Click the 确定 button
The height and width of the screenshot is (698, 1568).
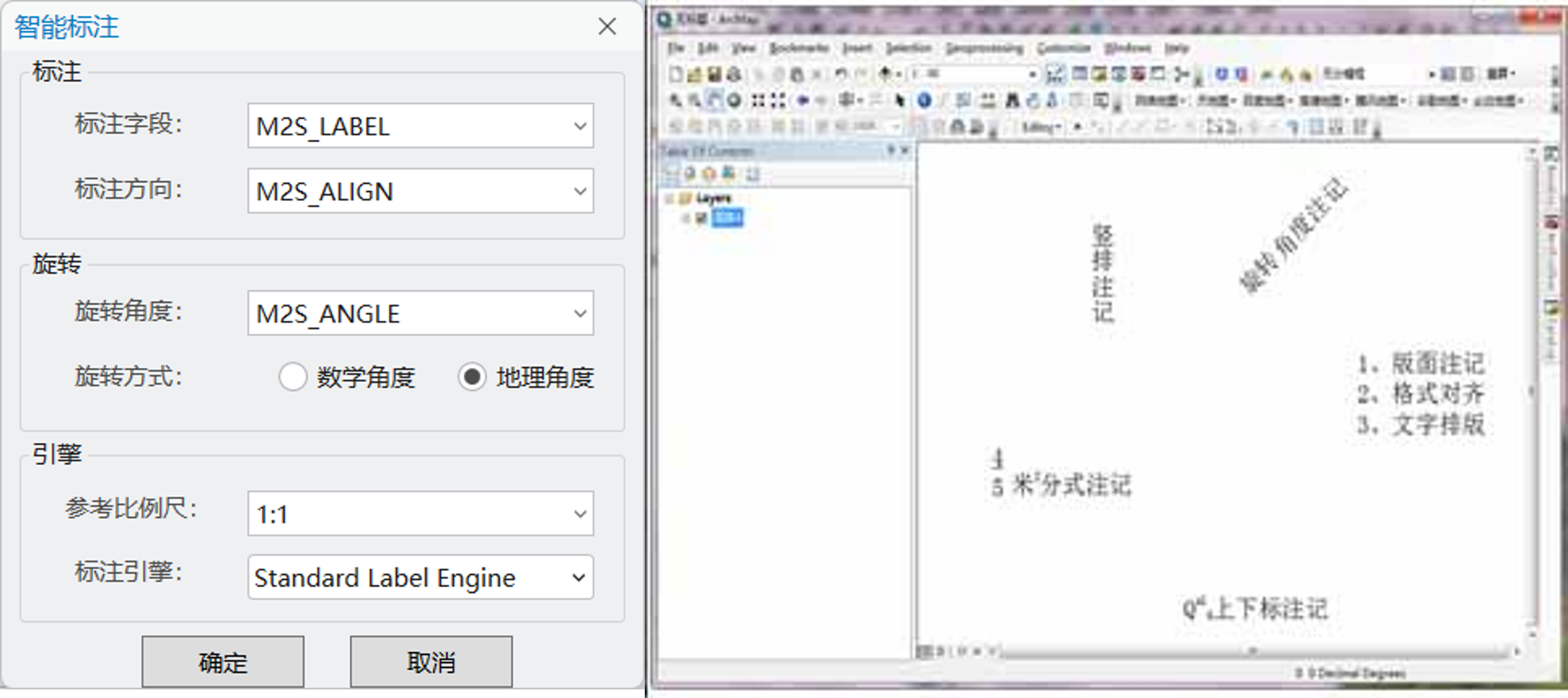pyautogui.click(x=223, y=661)
